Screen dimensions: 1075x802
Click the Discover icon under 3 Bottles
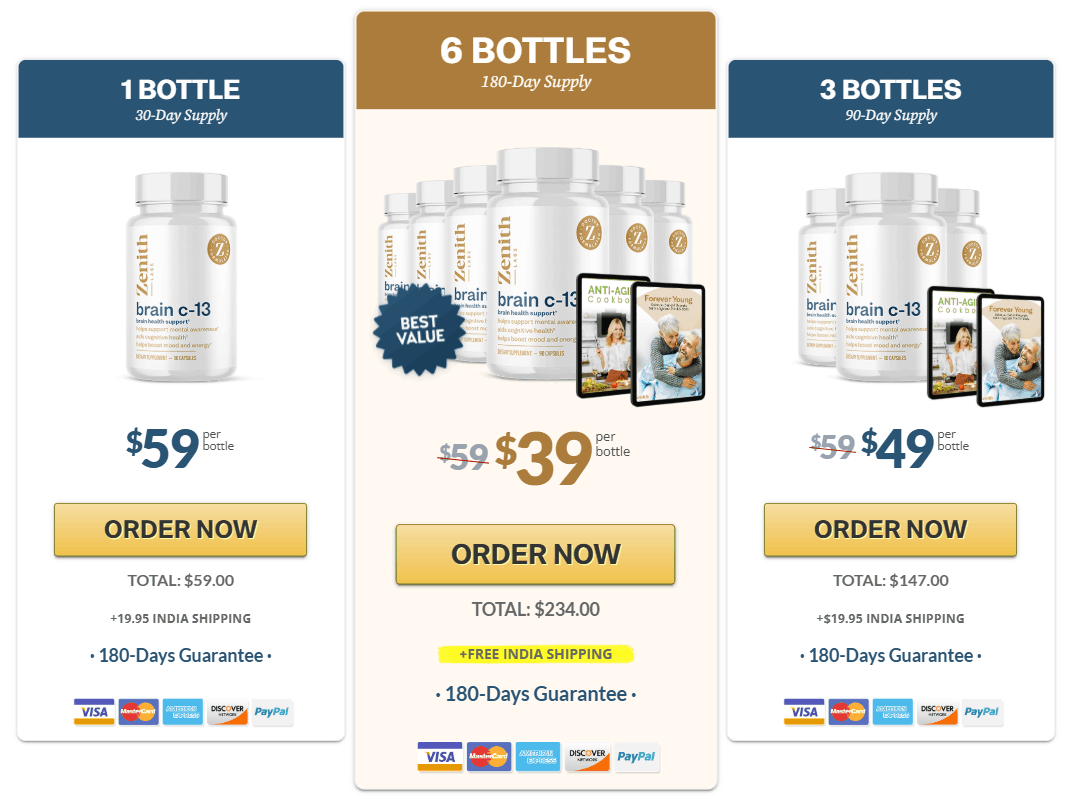click(937, 712)
